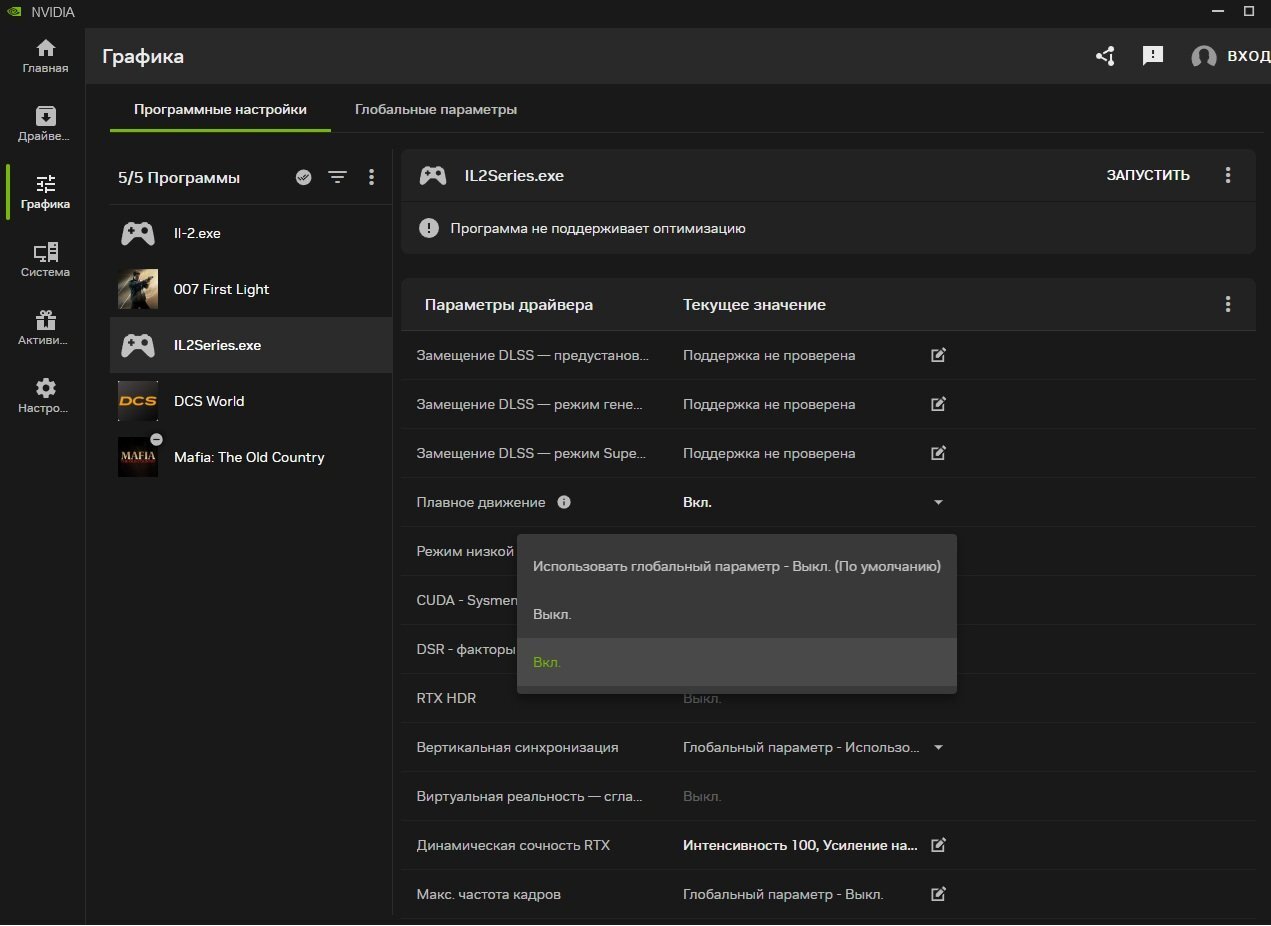Viewport: 1271px width, 926px height.
Task: Open the Вертикальная синхронизация dropdown arrow
Action: click(938, 747)
